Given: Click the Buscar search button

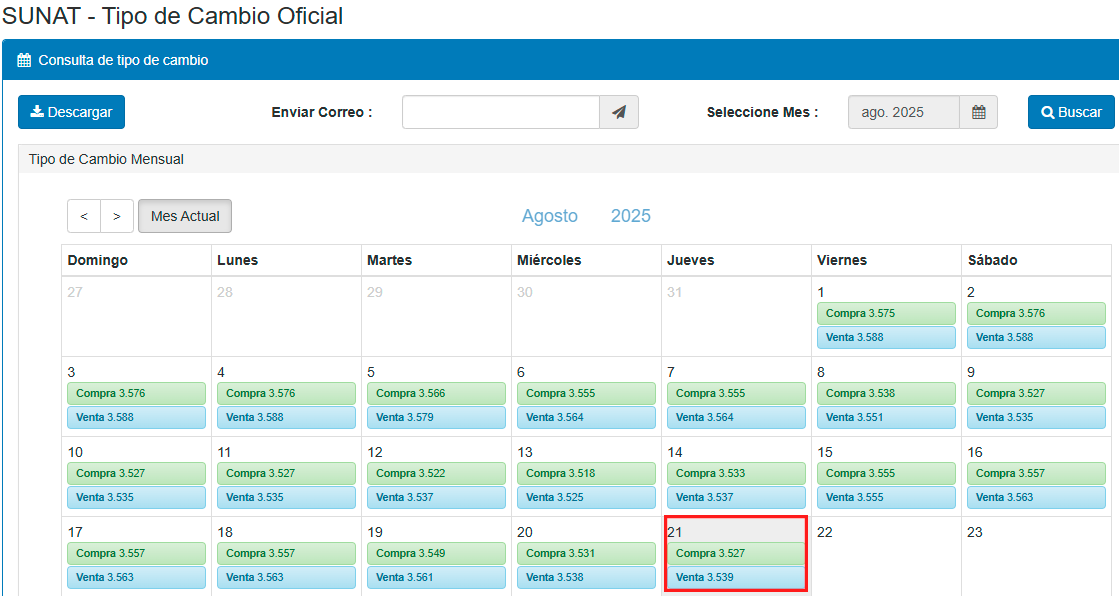Looking at the screenshot, I should coord(1071,112).
